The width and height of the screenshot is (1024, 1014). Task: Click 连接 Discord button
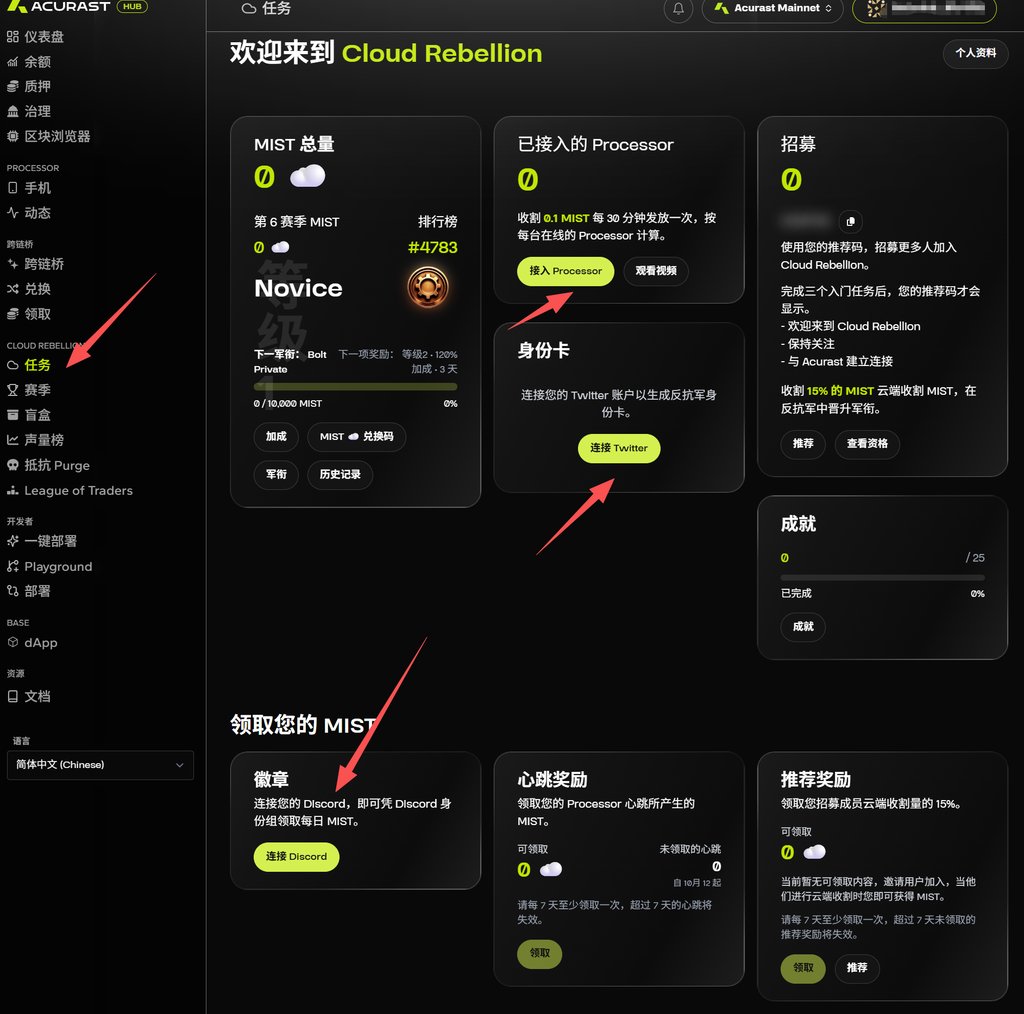click(x=296, y=857)
